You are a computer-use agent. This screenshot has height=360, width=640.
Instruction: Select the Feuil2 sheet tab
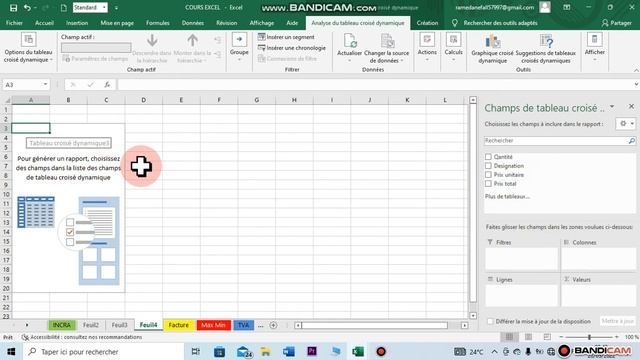point(91,325)
